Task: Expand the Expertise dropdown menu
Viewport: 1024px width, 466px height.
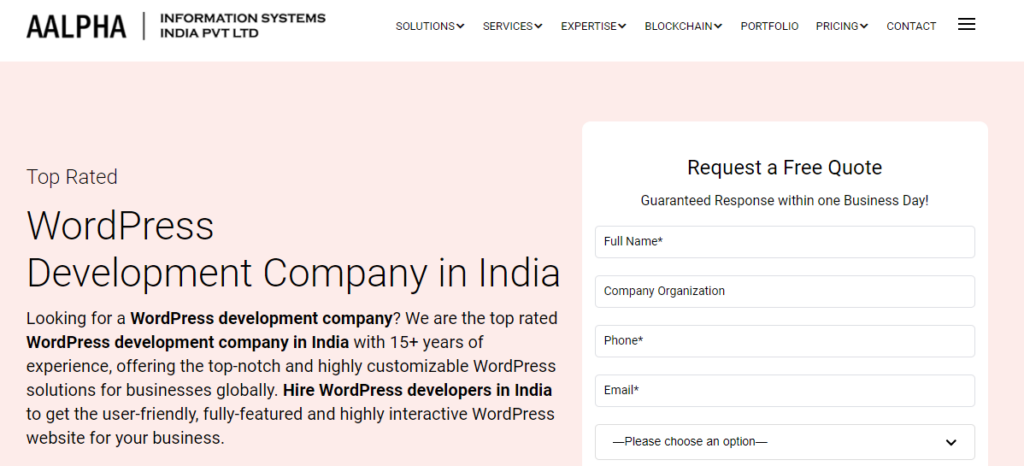Action: click(x=593, y=26)
